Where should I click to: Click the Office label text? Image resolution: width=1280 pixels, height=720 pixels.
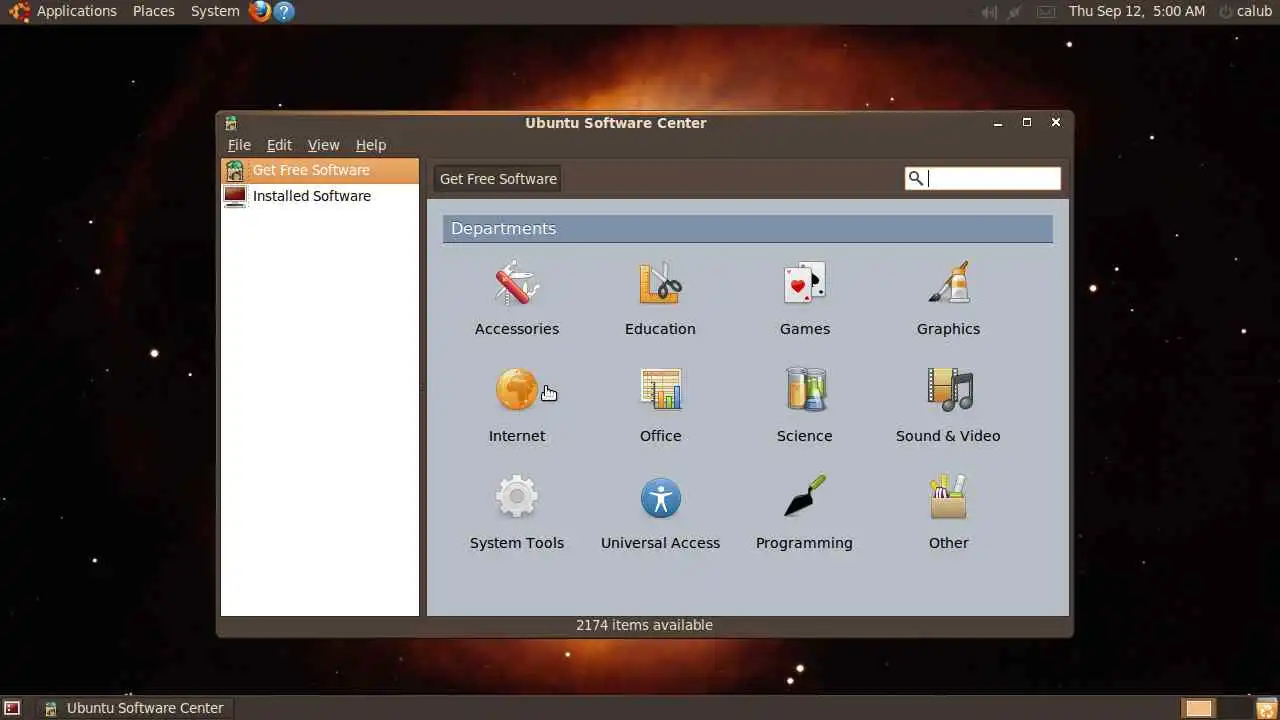point(661,436)
